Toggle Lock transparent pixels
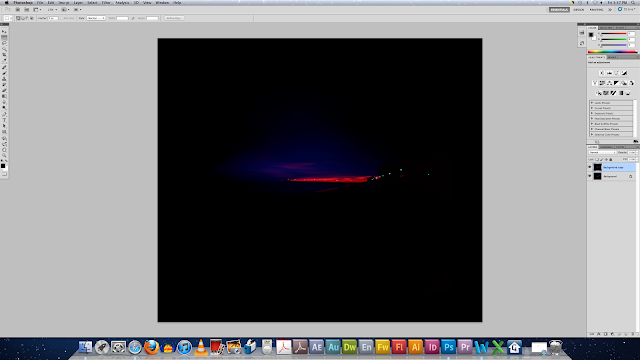This screenshot has height=360, width=640. (597, 160)
